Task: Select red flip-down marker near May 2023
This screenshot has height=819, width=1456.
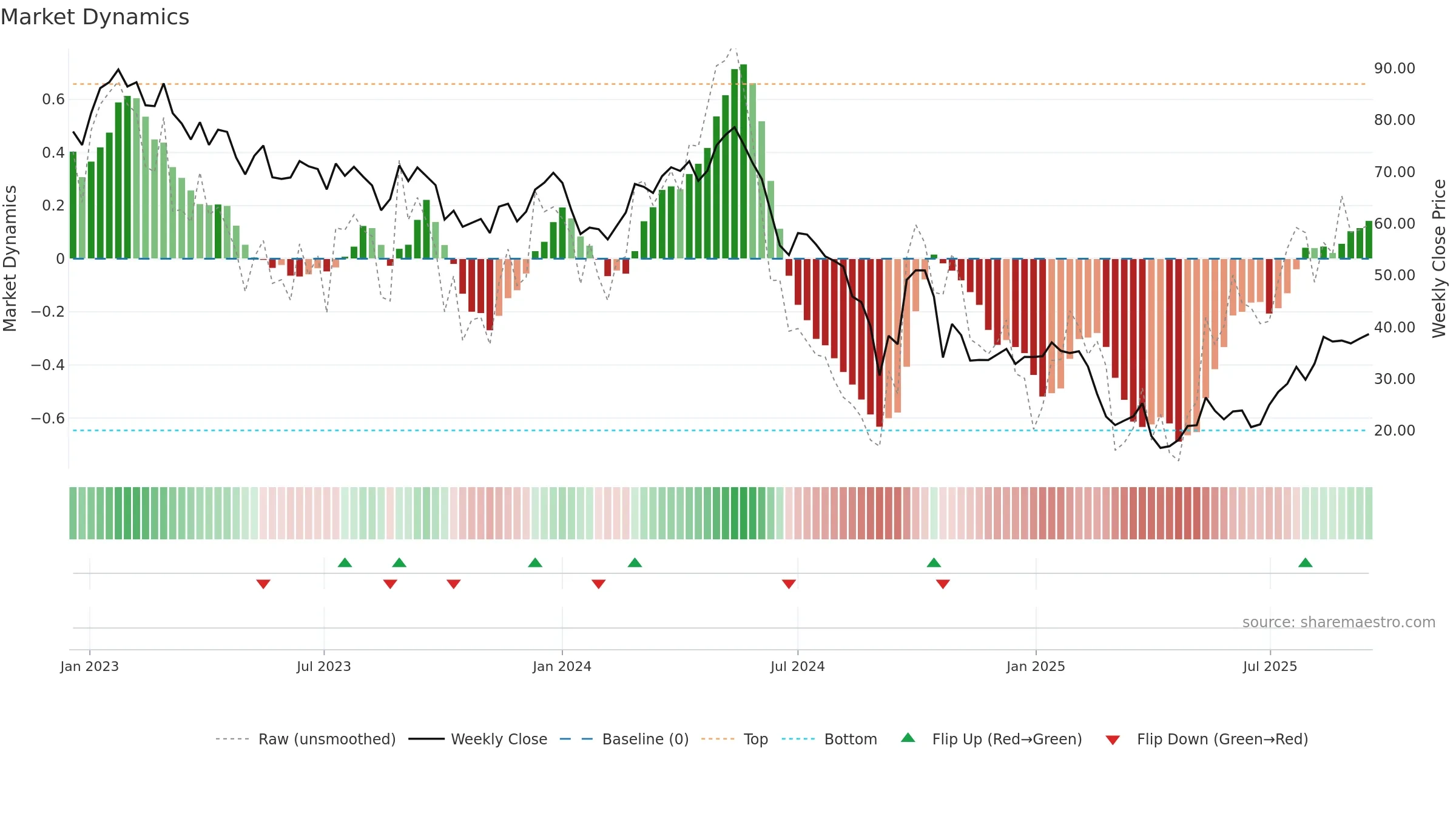Action: pos(263,584)
